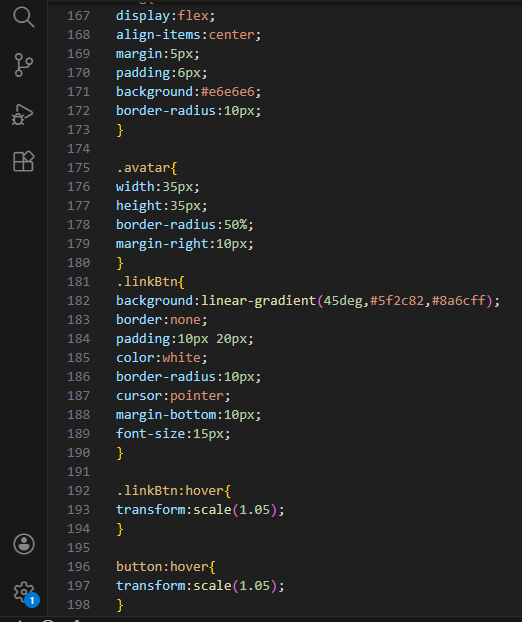Click the border-radius:50% declaration

tap(184, 225)
